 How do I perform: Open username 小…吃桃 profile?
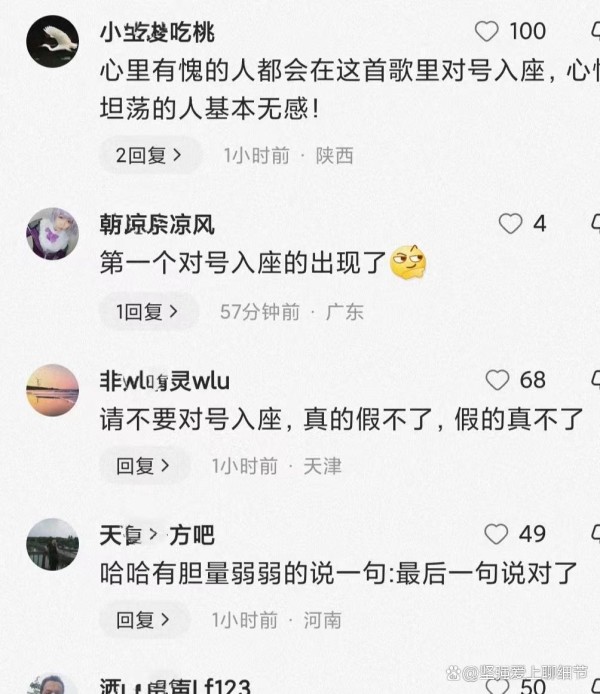(x=157, y=32)
